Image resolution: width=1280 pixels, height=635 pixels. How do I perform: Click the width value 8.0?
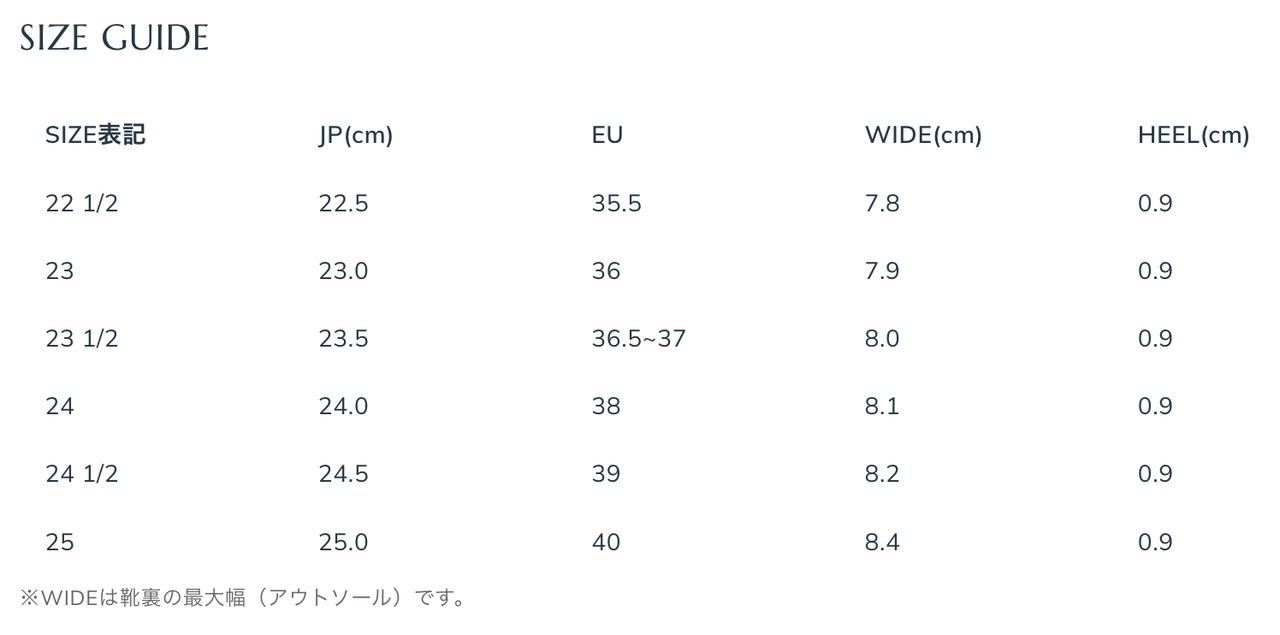coord(882,339)
